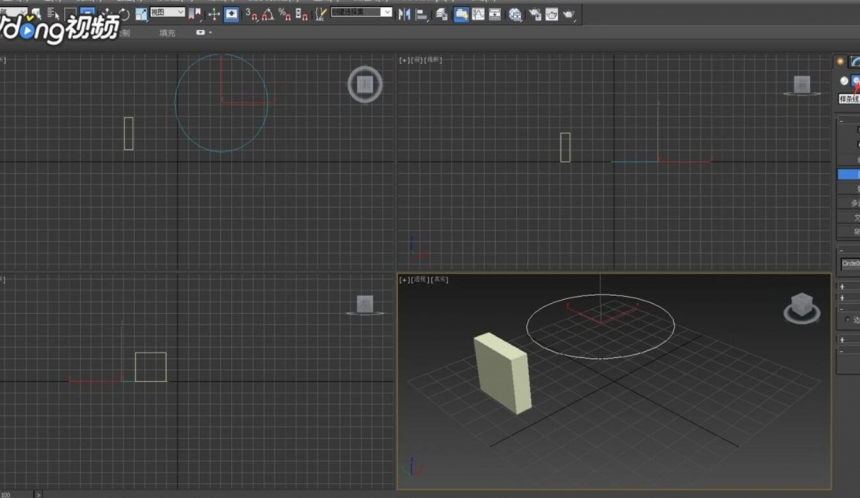
Task: Click the ribbon display options icon
Action: click(x=200, y=33)
